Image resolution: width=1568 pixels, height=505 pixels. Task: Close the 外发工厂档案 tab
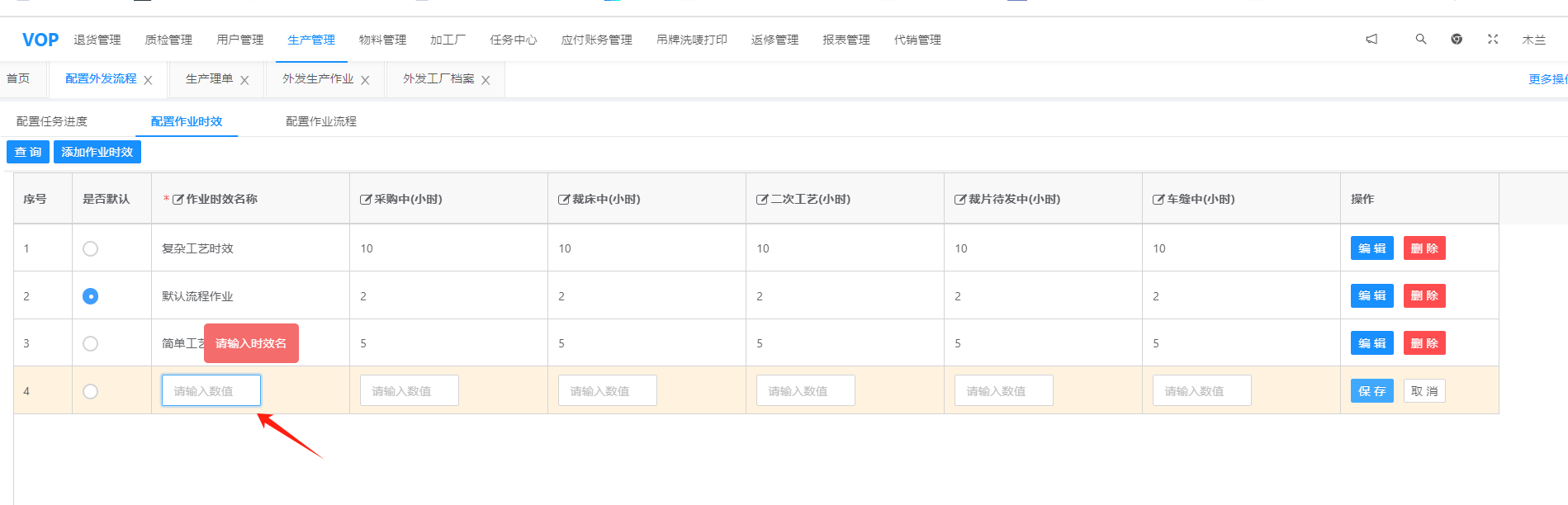486,80
